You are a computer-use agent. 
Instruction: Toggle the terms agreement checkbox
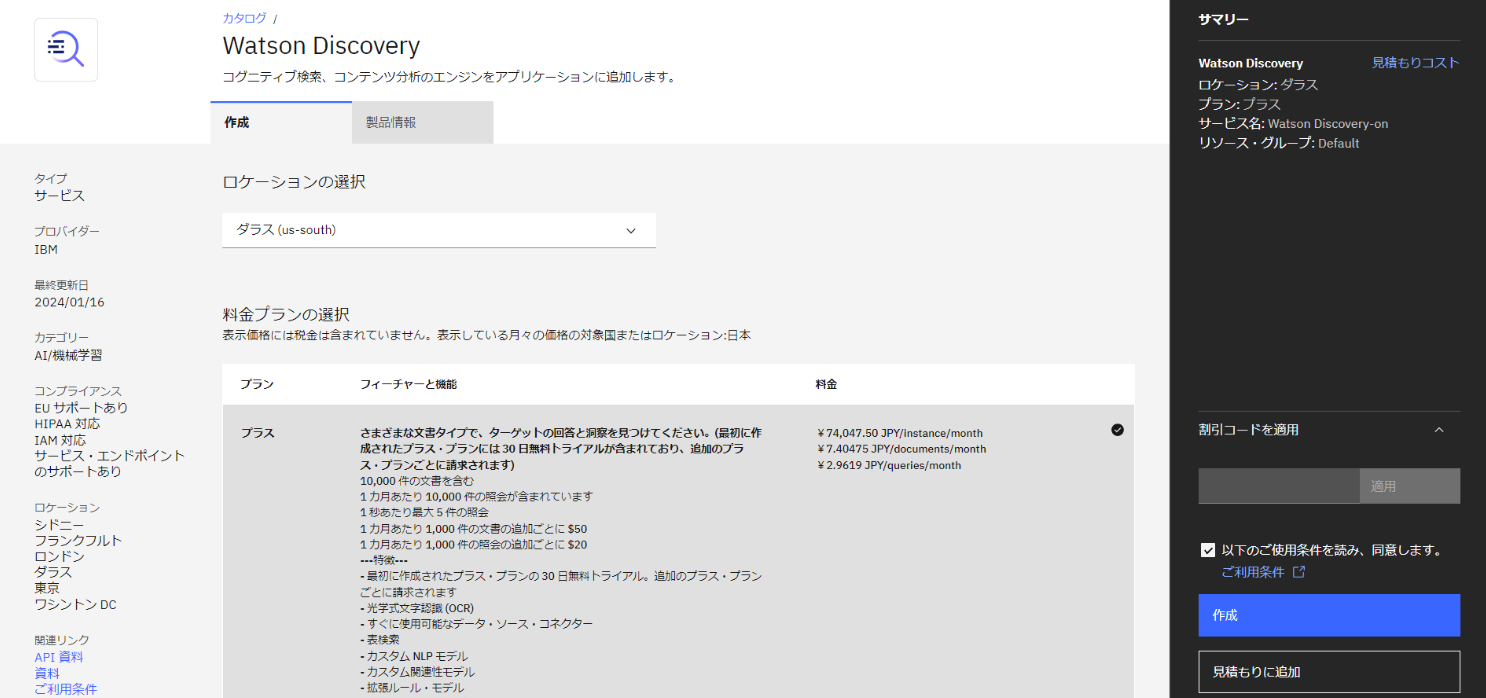[1208, 550]
